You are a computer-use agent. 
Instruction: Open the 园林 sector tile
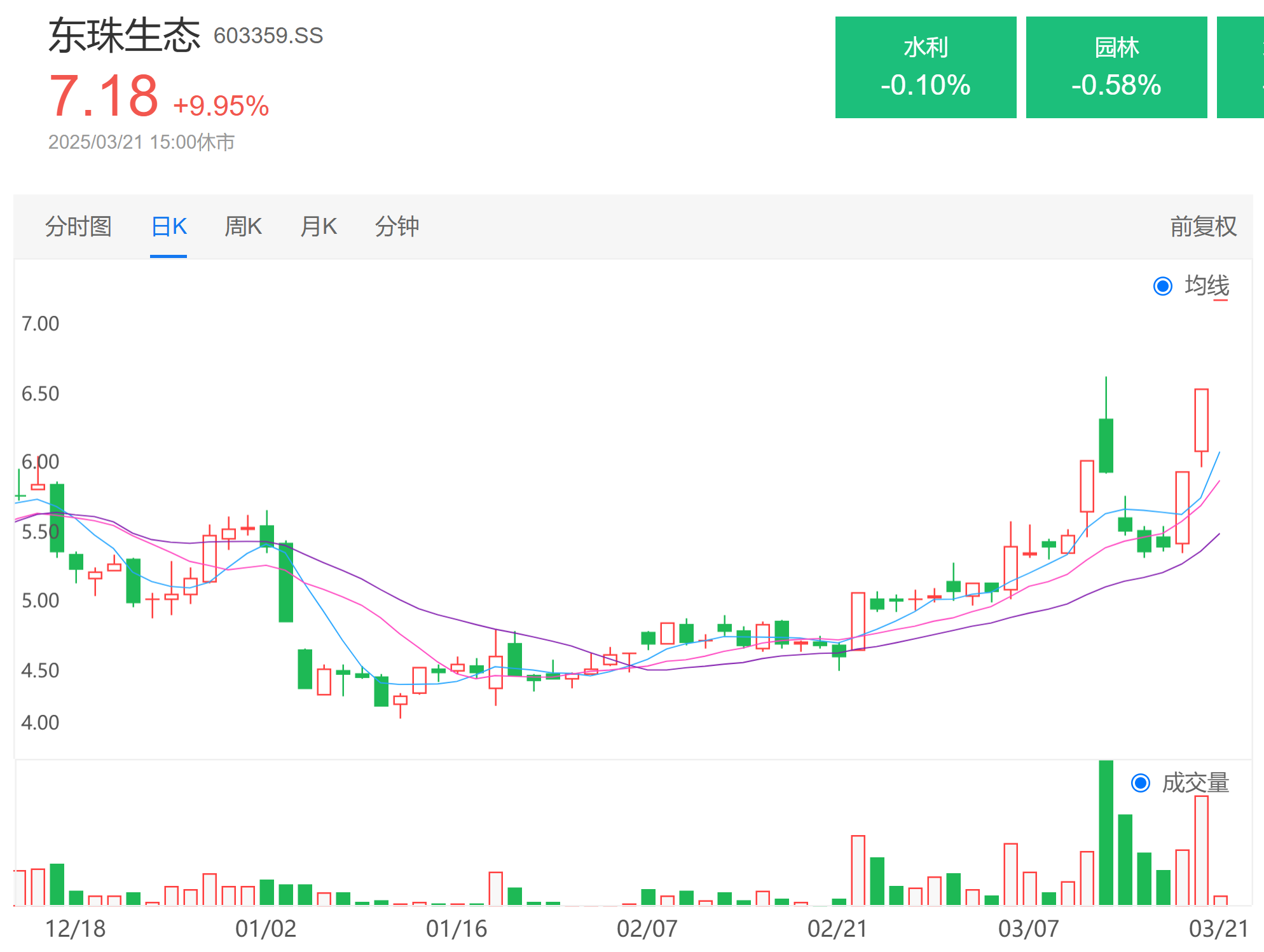pyautogui.click(x=1116, y=67)
